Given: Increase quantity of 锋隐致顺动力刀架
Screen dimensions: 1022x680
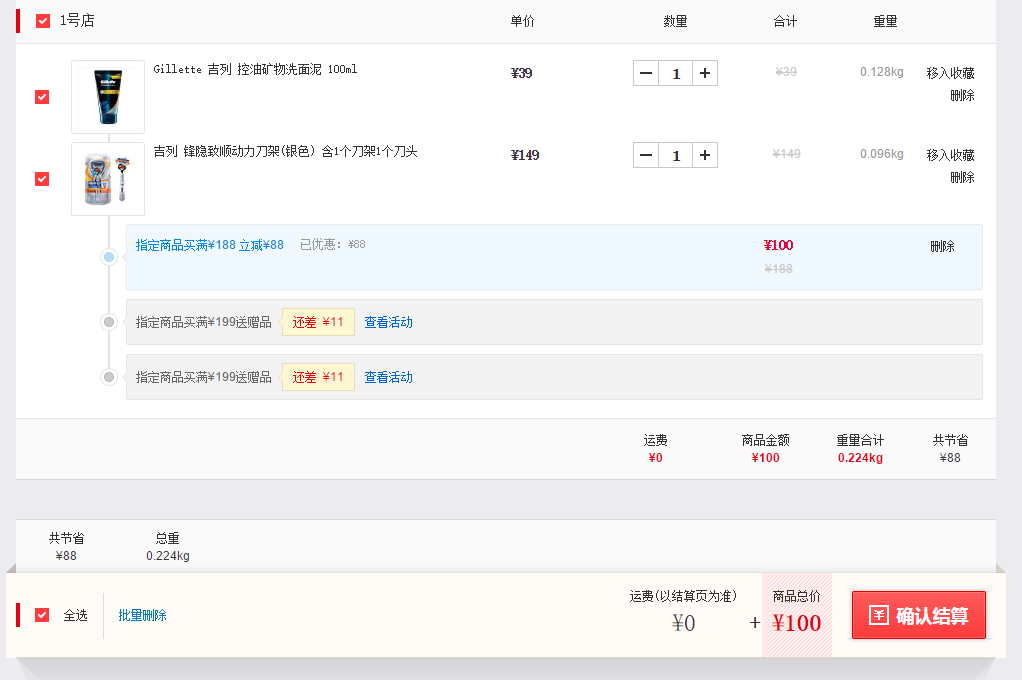Looking at the screenshot, I should coord(705,155).
